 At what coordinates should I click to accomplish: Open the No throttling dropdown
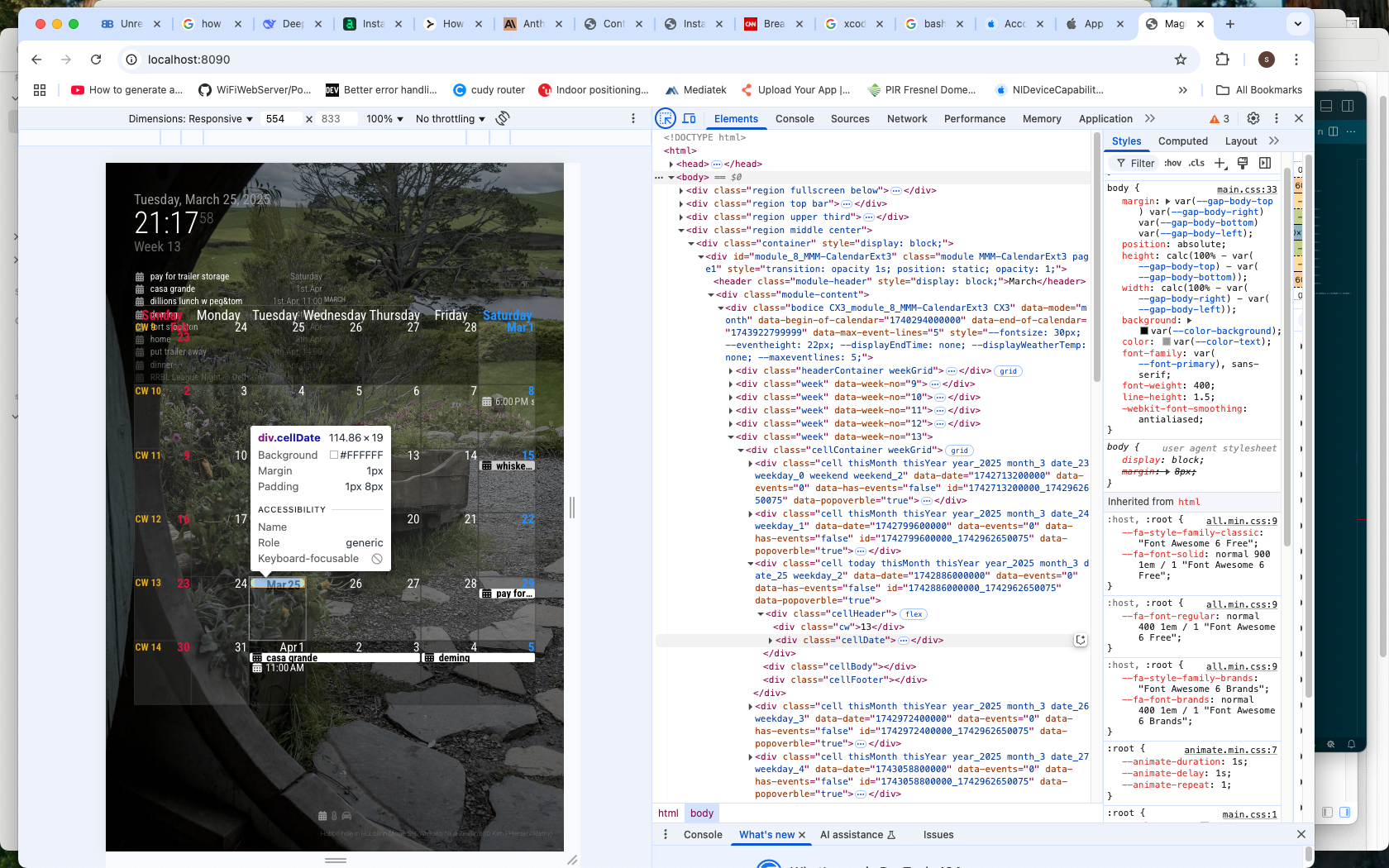coord(450,119)
